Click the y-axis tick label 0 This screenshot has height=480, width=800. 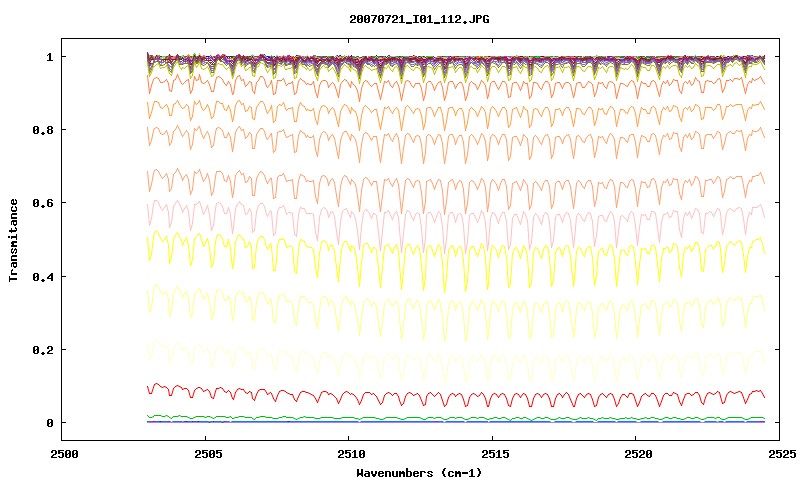point(49,423)
